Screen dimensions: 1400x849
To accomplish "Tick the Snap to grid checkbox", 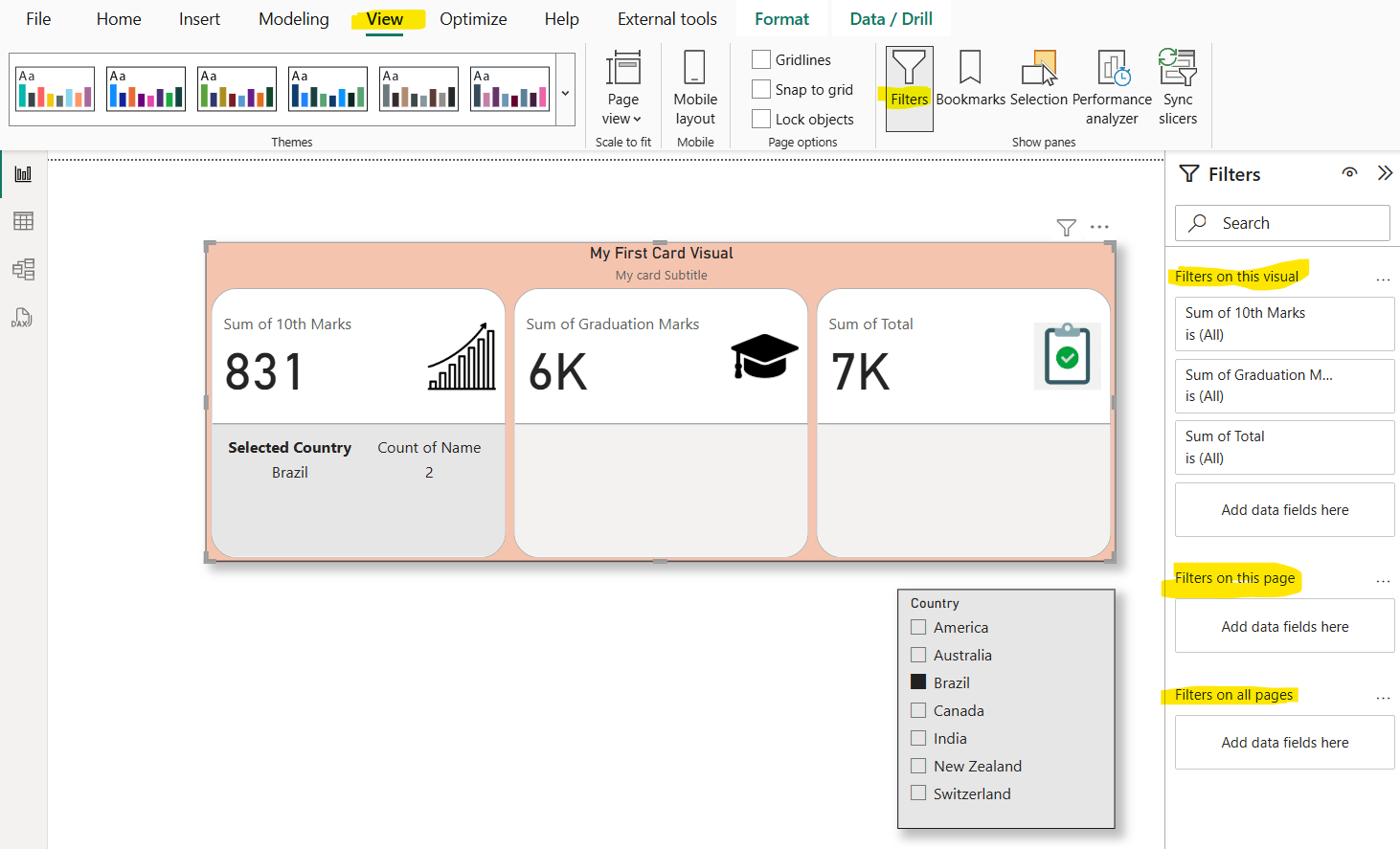I will pos(761,89).
